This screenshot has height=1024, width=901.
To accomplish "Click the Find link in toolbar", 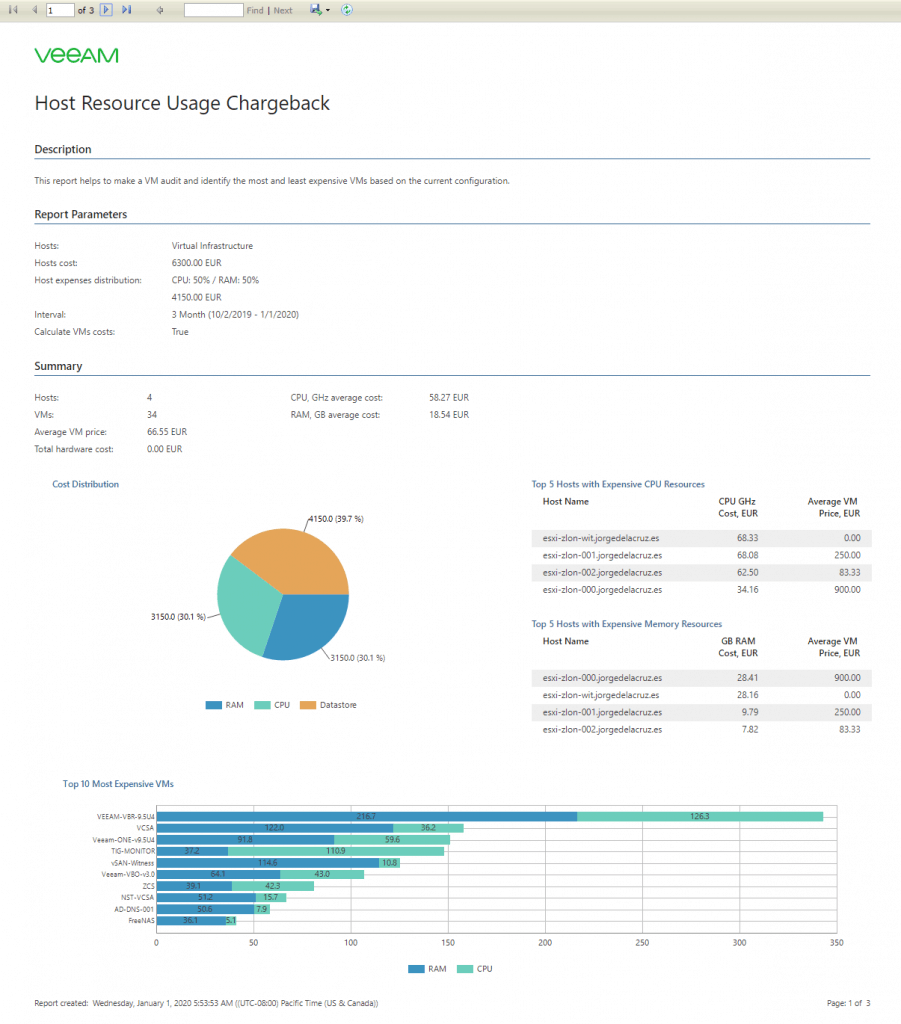I will (255, 10).
